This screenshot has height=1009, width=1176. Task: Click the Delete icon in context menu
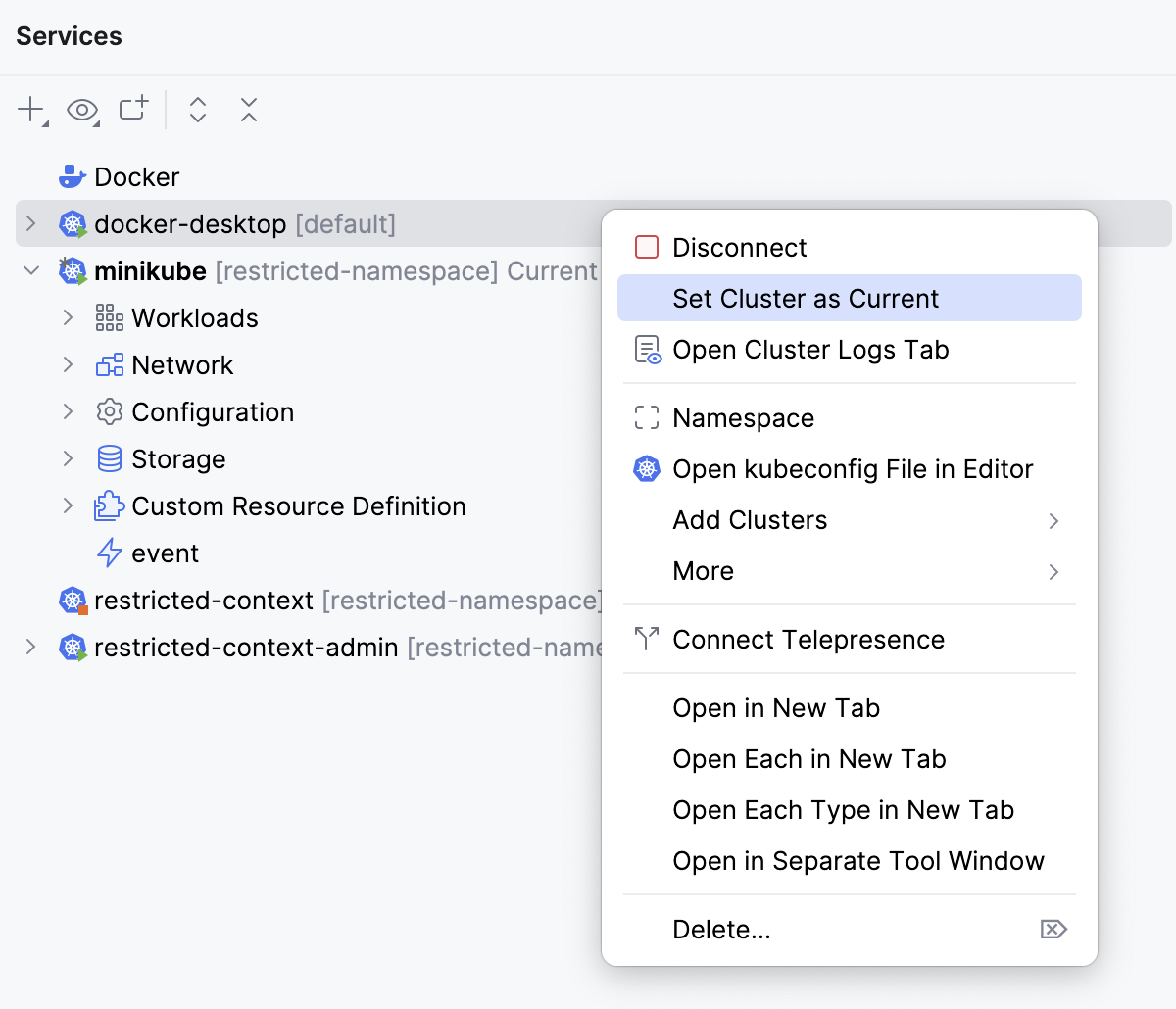coord(1053,930)
